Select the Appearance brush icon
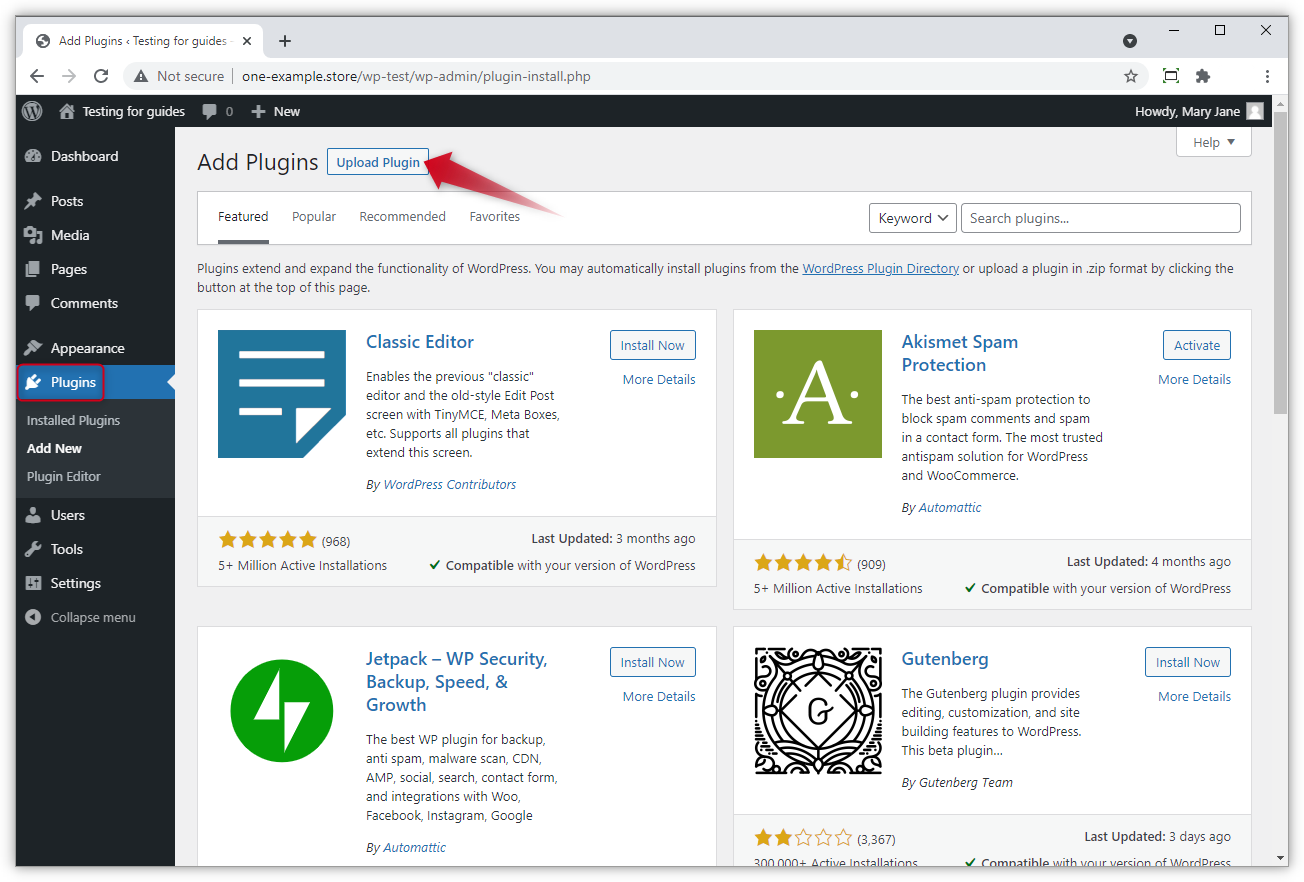The width and height of the screenshot is (1304, 882). pyautogui.click(x=34, y=347)
